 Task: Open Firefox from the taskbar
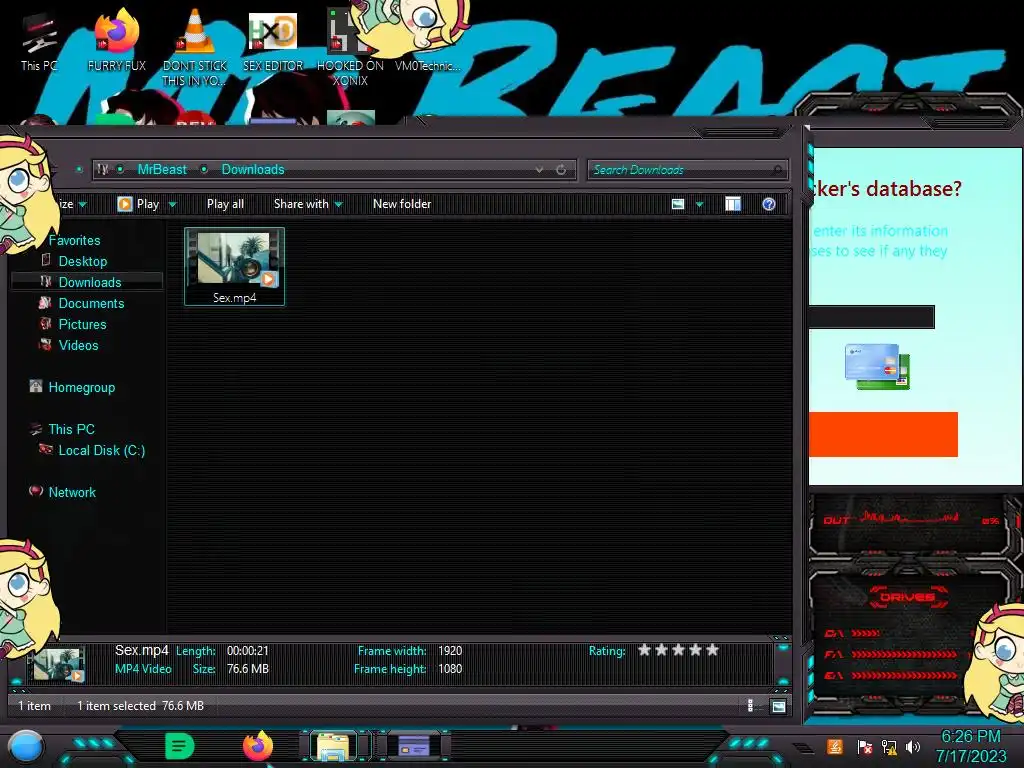258,746
